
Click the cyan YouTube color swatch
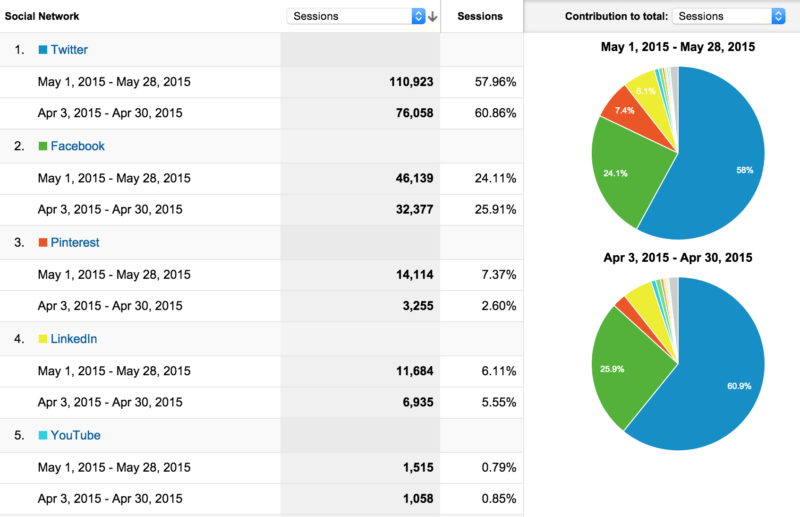pyautogui.click(x=43, y=435)
